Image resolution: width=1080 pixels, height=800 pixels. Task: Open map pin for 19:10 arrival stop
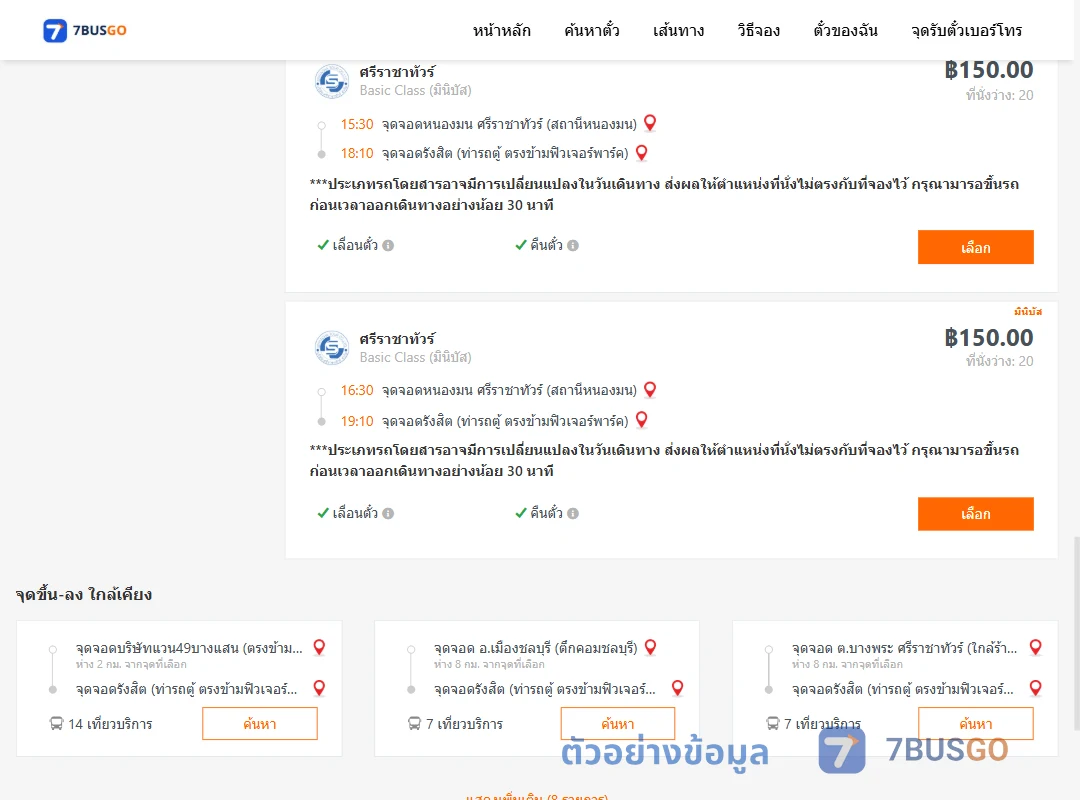click(641, 420)
